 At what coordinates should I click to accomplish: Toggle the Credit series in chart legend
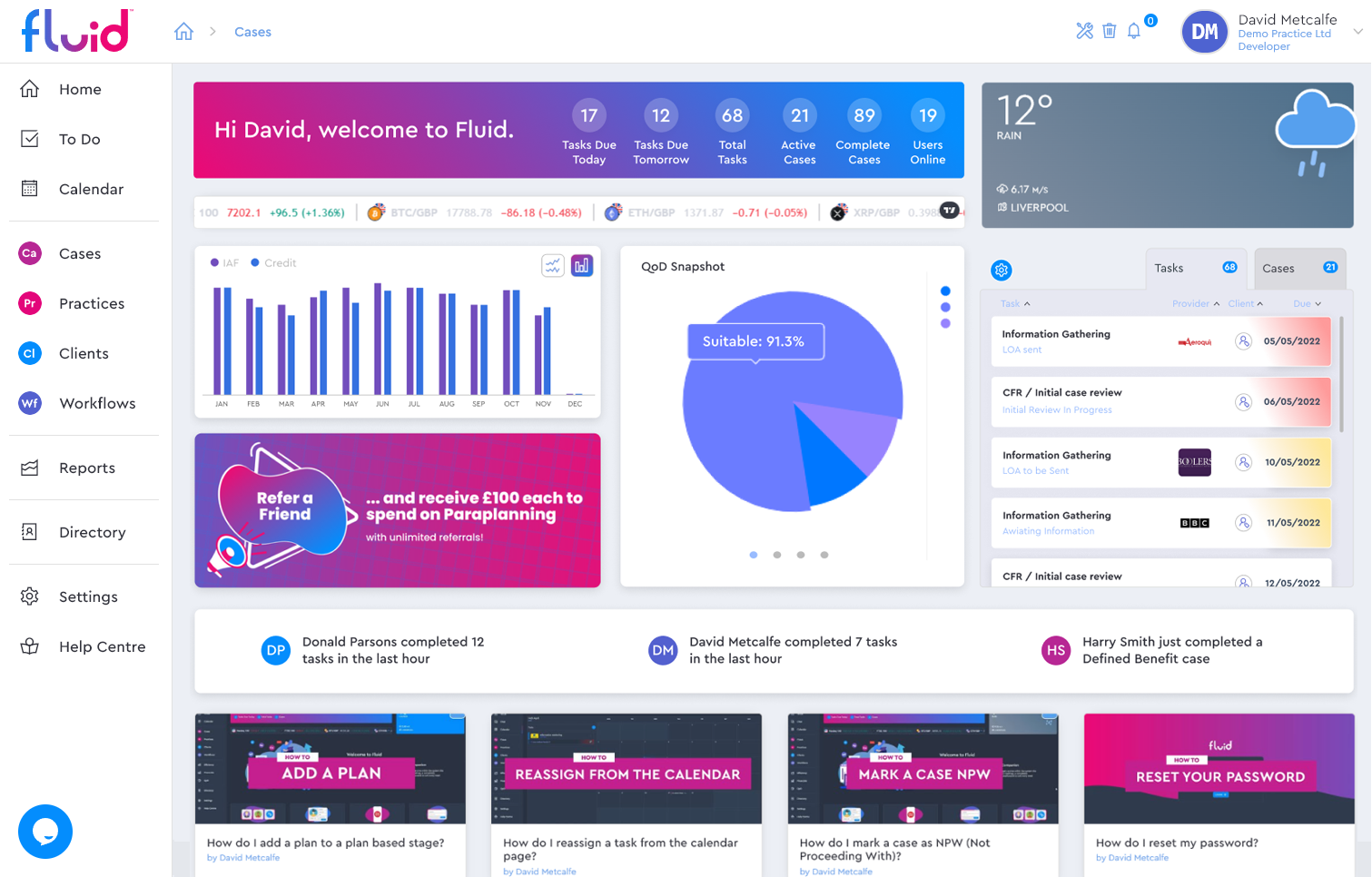click(x=274, y=263)
